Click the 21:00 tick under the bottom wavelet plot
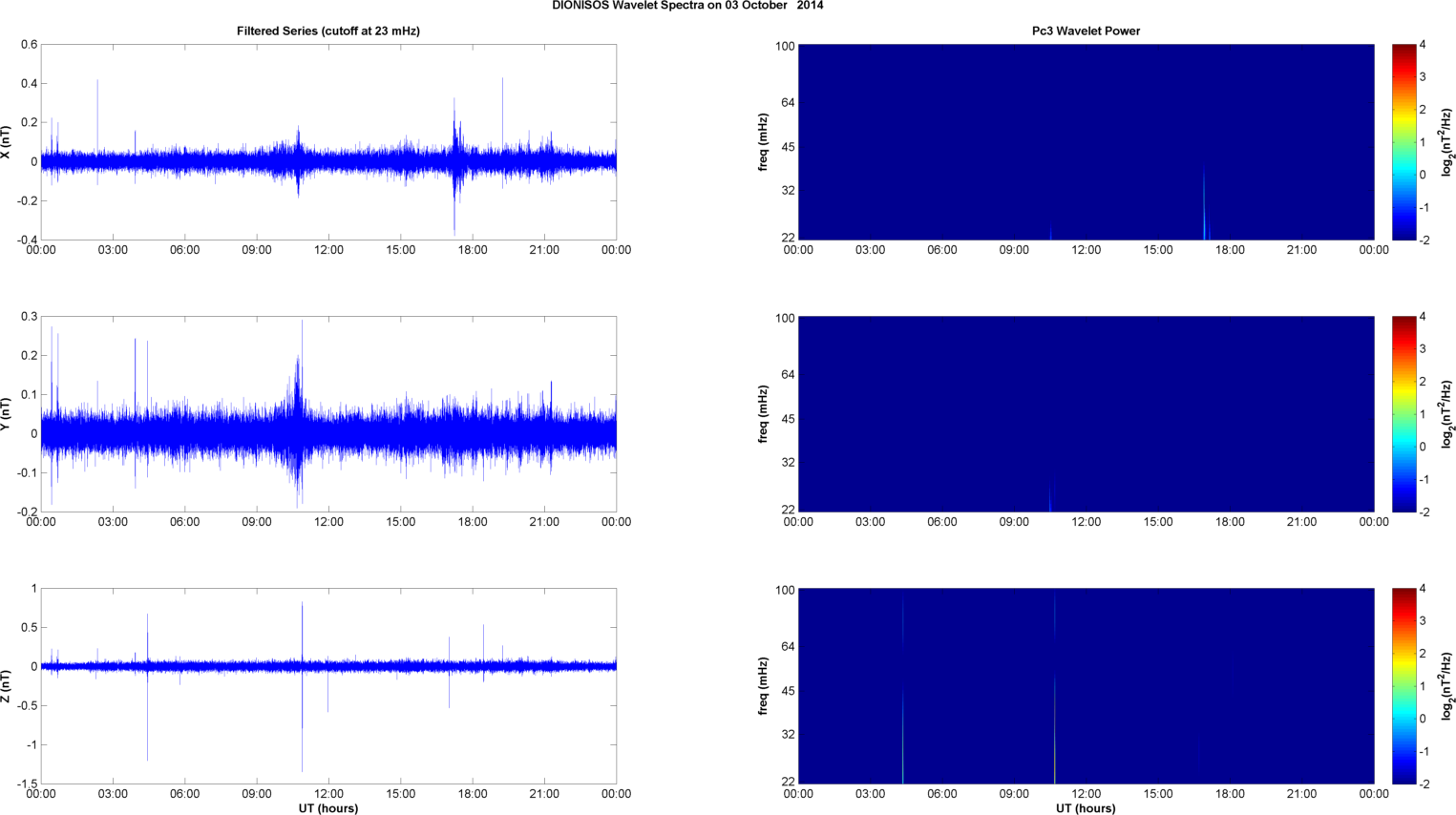 1302,794
